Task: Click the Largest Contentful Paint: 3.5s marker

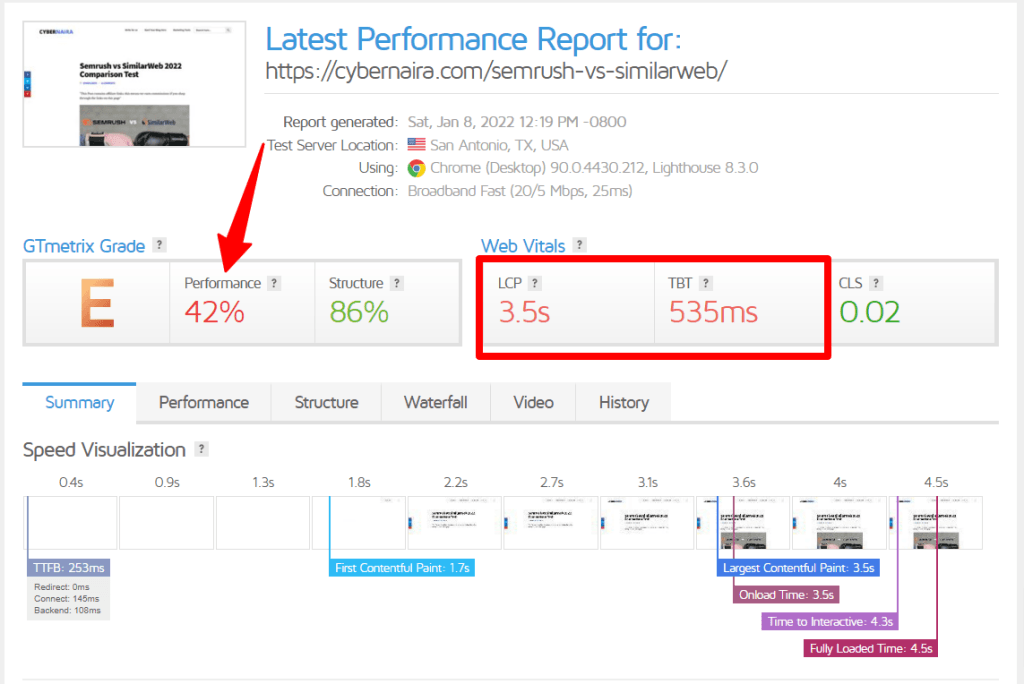Action: click(798, 568)
